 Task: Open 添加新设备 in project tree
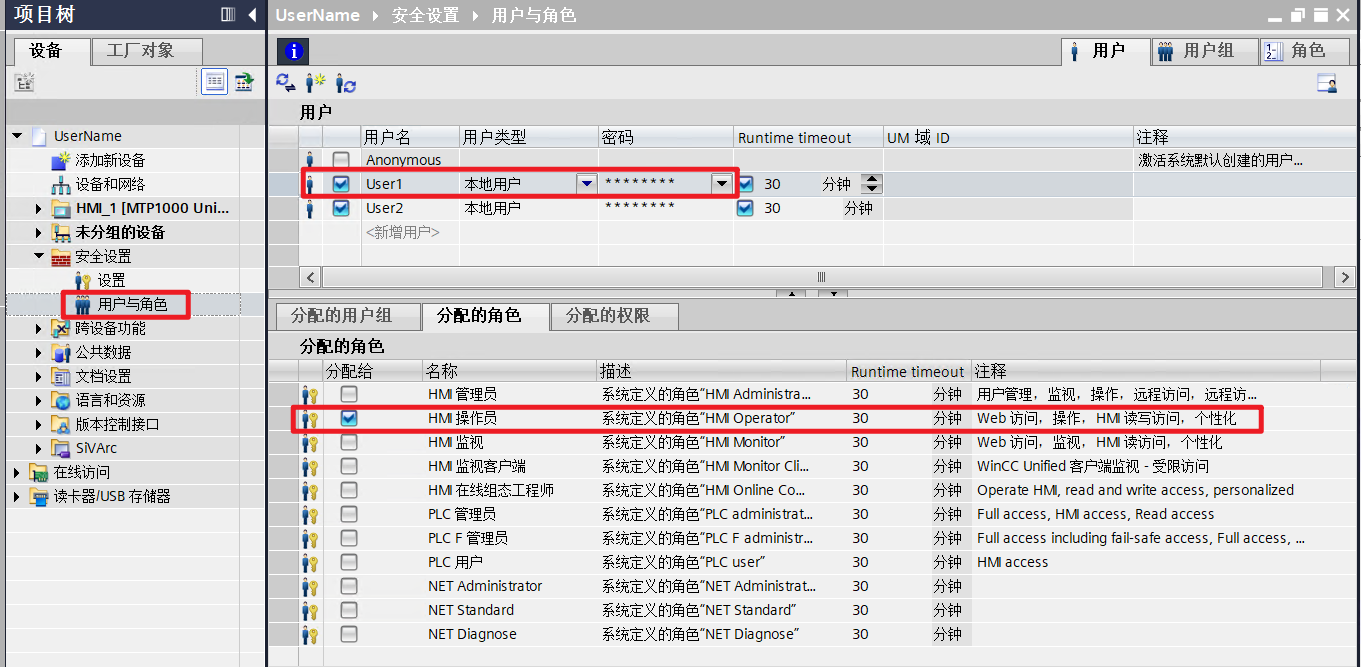[110, 160]
